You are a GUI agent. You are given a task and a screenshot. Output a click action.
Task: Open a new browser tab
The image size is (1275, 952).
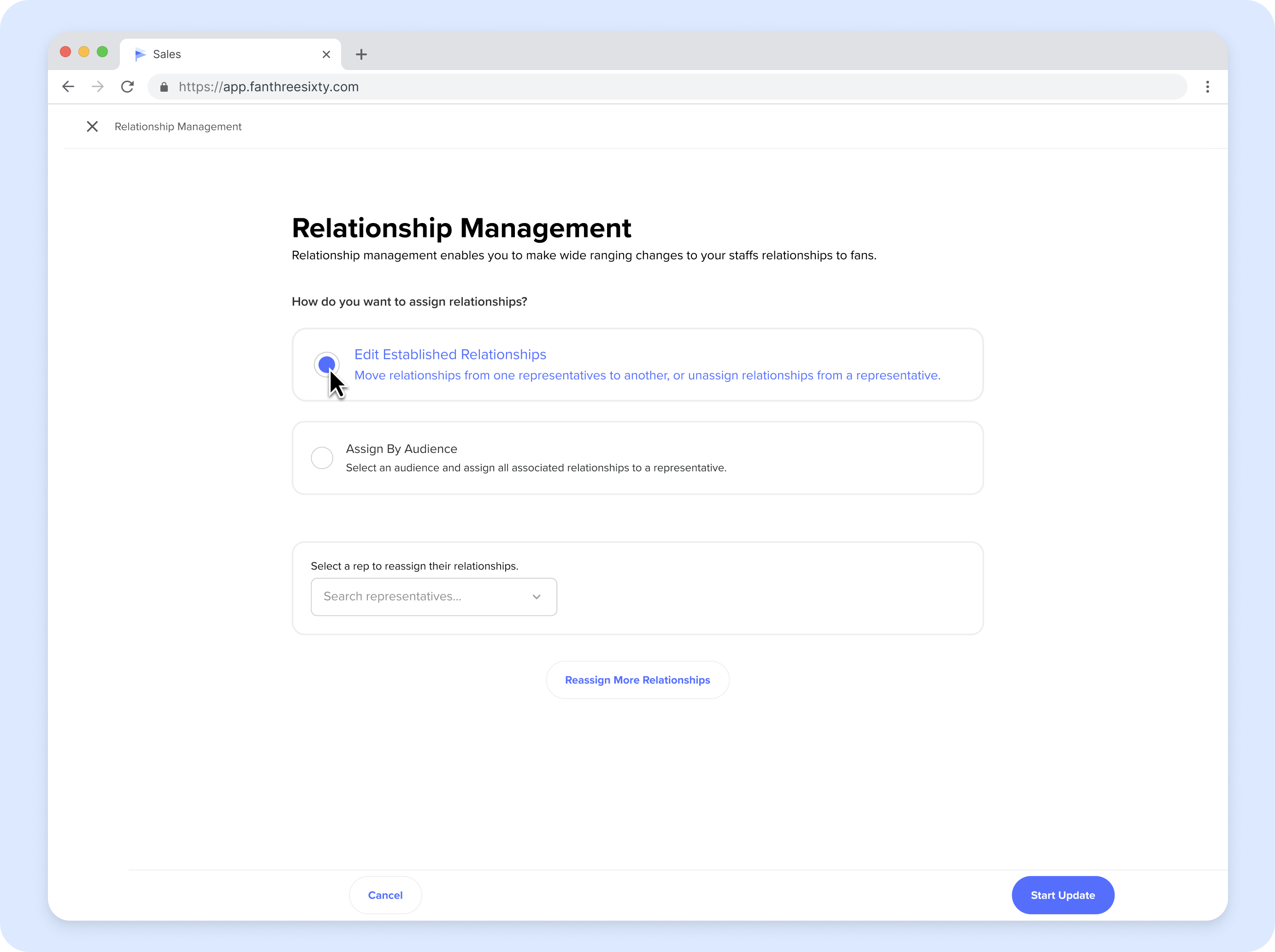tap(361, 54)
